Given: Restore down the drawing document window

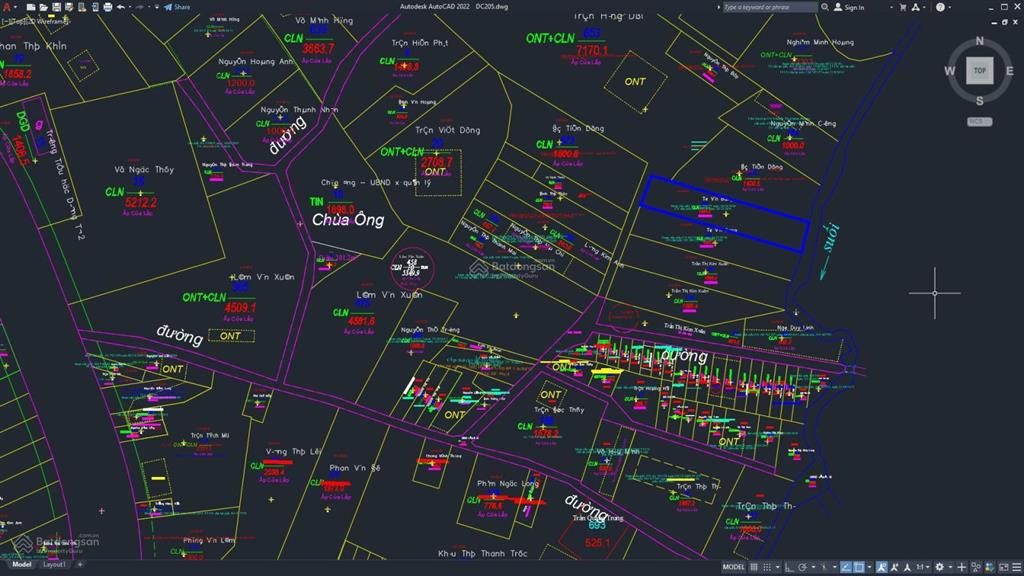Looking at the screenshot, I should click(x=1004, y=22).
